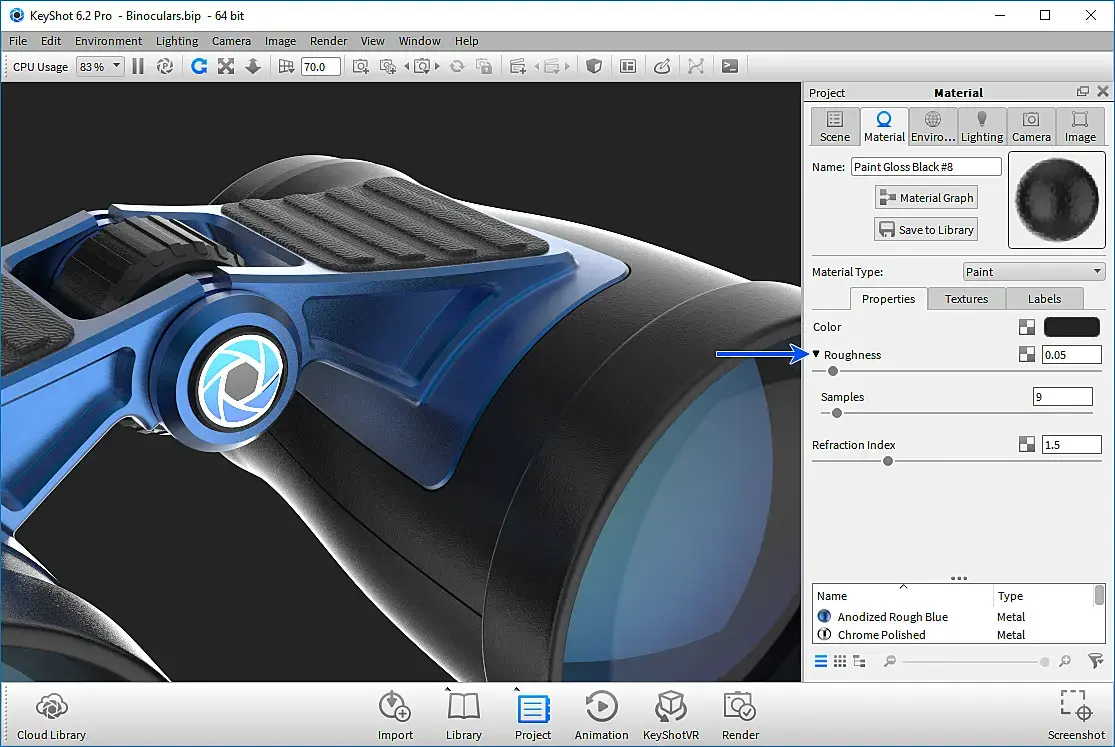Toggle the Color texture checker button
Image resolution: width=1115 pixels, height=747 pixels.
coord(1027,327)
